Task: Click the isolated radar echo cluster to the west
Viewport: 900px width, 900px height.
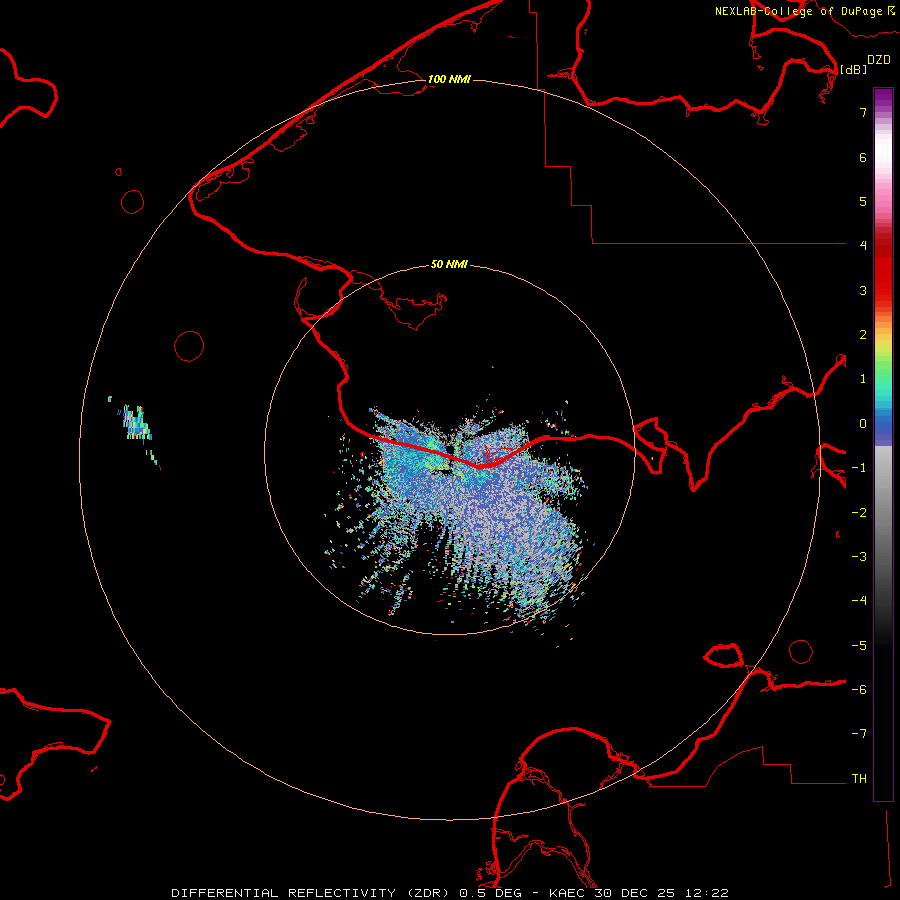Action: (x=135, y=425)
